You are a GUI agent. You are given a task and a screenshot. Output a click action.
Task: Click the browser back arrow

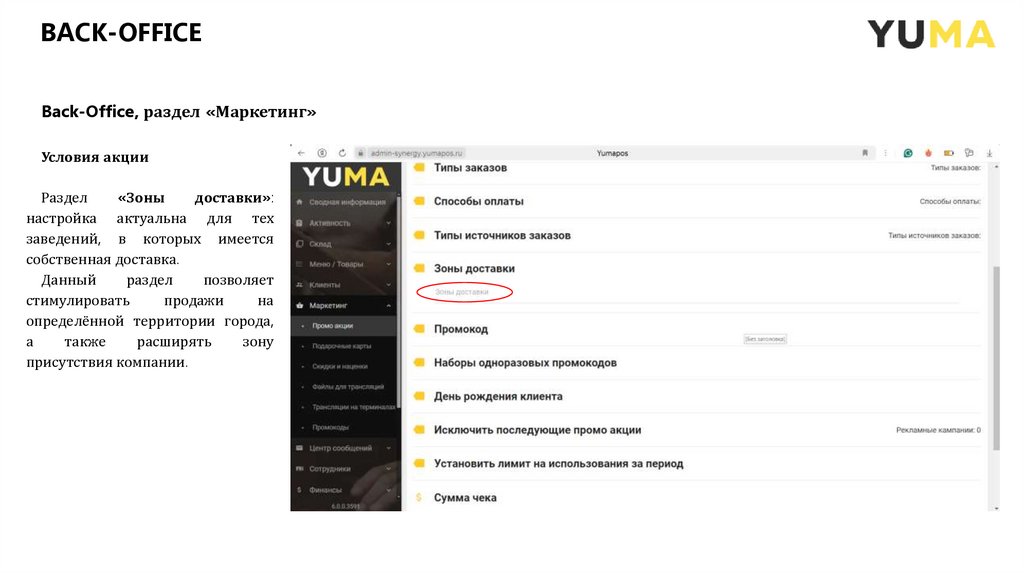tap(301, 153)
